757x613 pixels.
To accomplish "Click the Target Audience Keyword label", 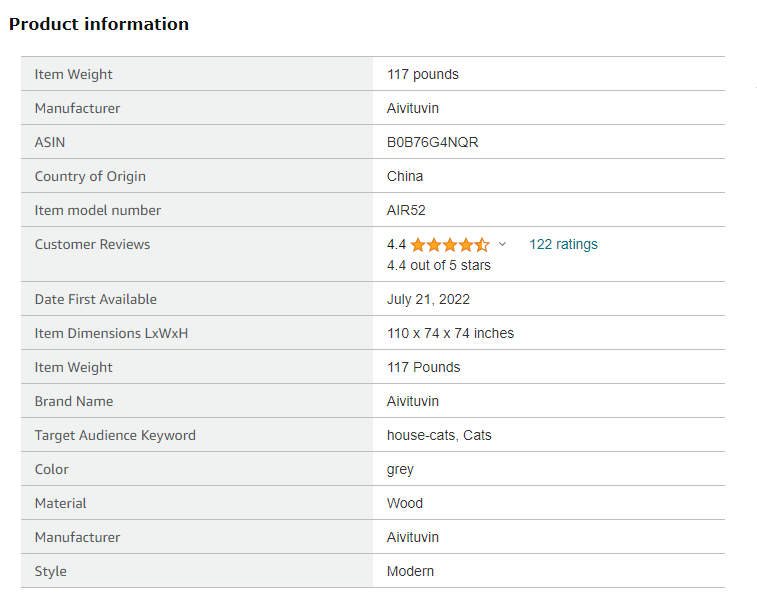I will click(x=115, y=435).
